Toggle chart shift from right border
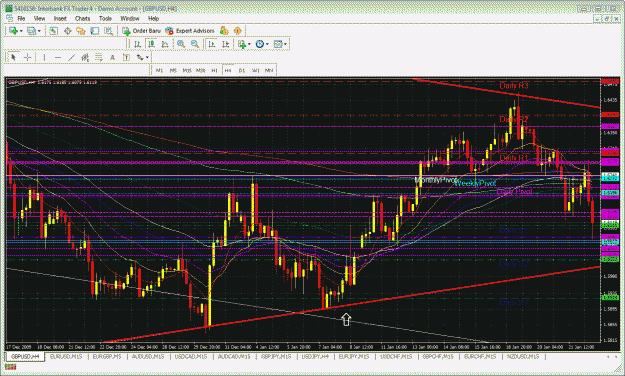Viewport: 625px width, 376px height. (226, 44)
